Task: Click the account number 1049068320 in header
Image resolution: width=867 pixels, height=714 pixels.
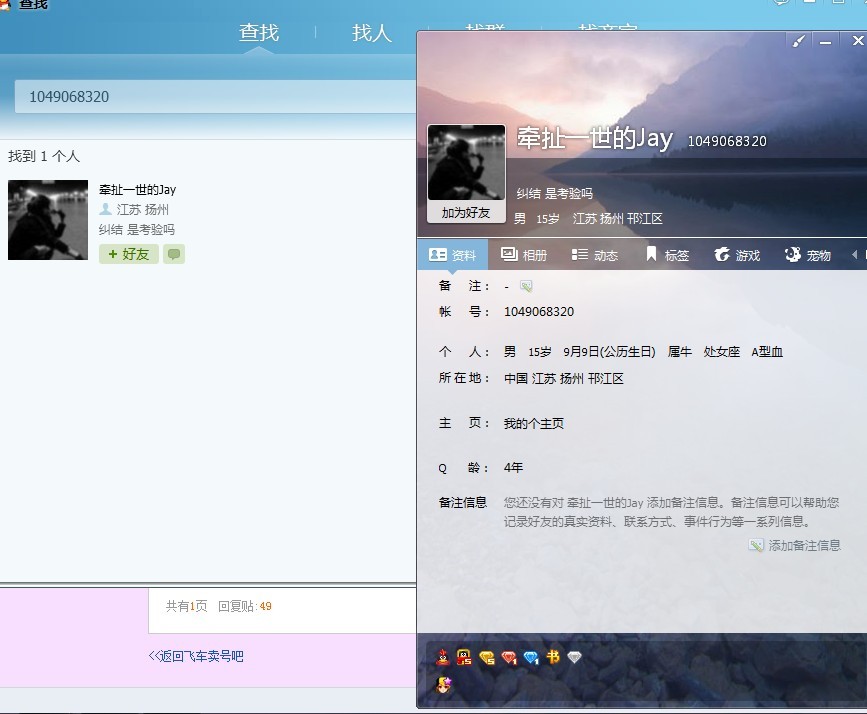Action: (x=727, y=141)
